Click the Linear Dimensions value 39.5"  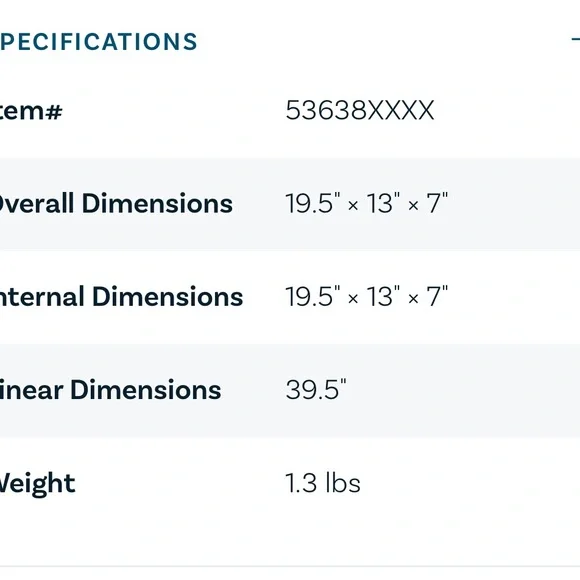316,390
